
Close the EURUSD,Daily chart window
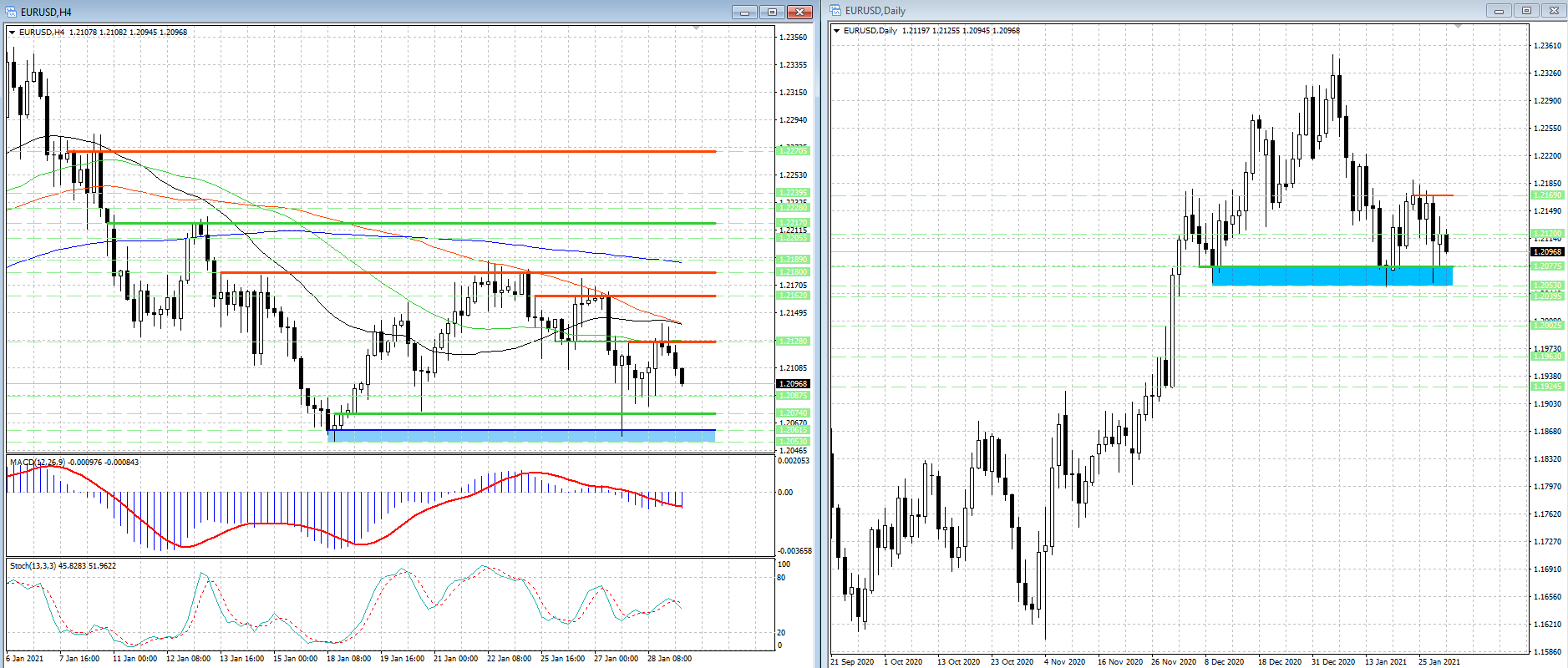(x=1554, y=11)
